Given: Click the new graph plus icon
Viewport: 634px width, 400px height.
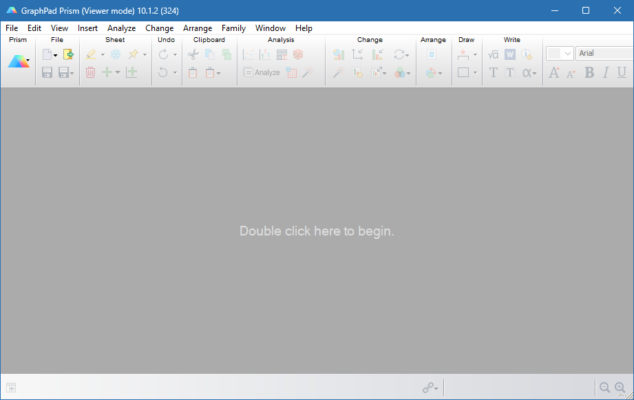Looking at the screenshot, I should coord(131,72).
